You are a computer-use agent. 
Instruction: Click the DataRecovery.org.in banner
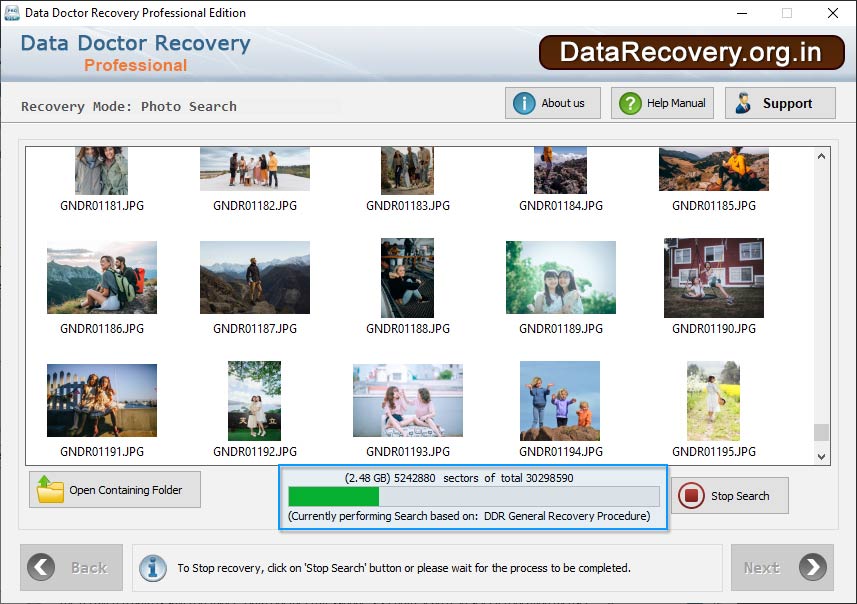[x=691, y=52]
